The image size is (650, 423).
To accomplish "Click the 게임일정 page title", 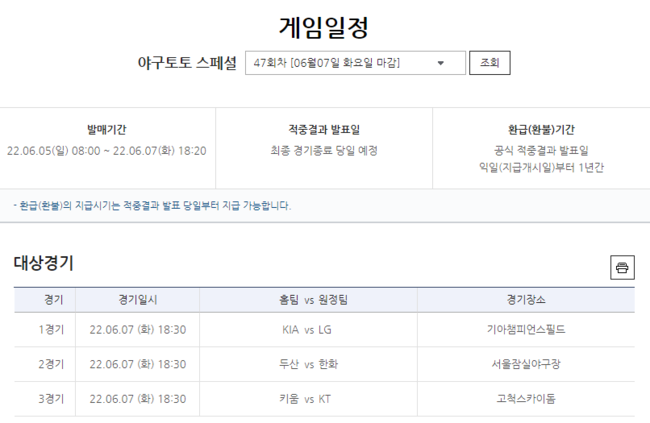I will [x=324, y=26].
